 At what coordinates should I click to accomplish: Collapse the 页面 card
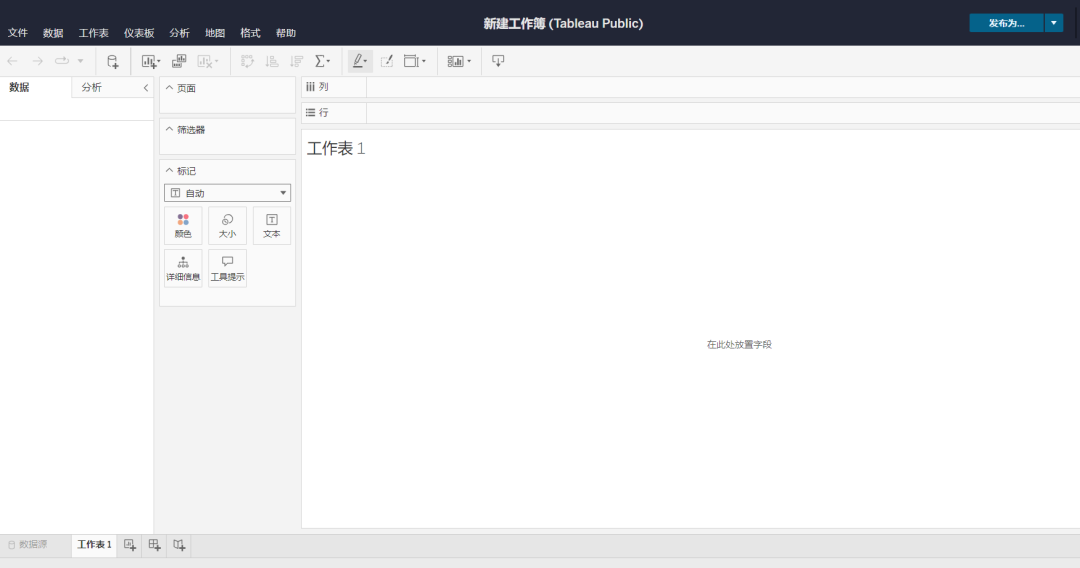pyautogui.click(x=169, y=88)
